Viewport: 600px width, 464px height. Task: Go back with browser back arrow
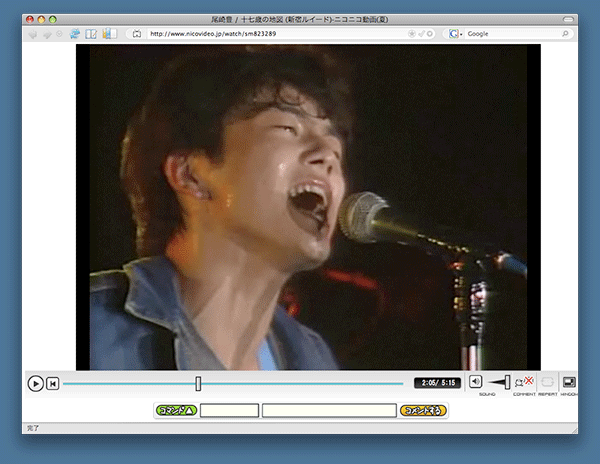33,34
